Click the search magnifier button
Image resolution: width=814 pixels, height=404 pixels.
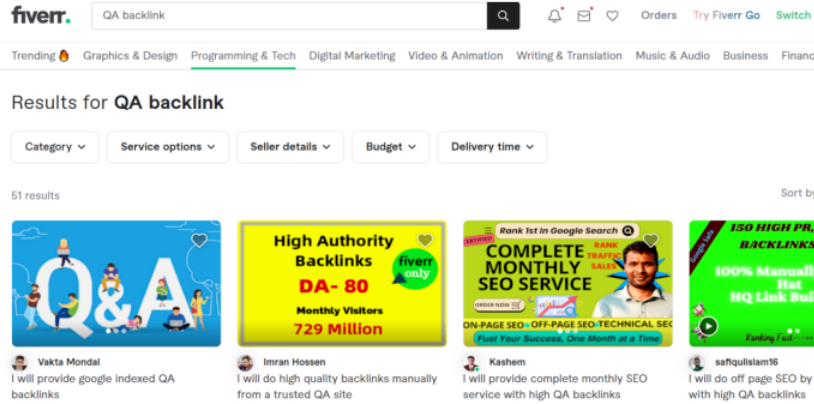click(503, 16)
